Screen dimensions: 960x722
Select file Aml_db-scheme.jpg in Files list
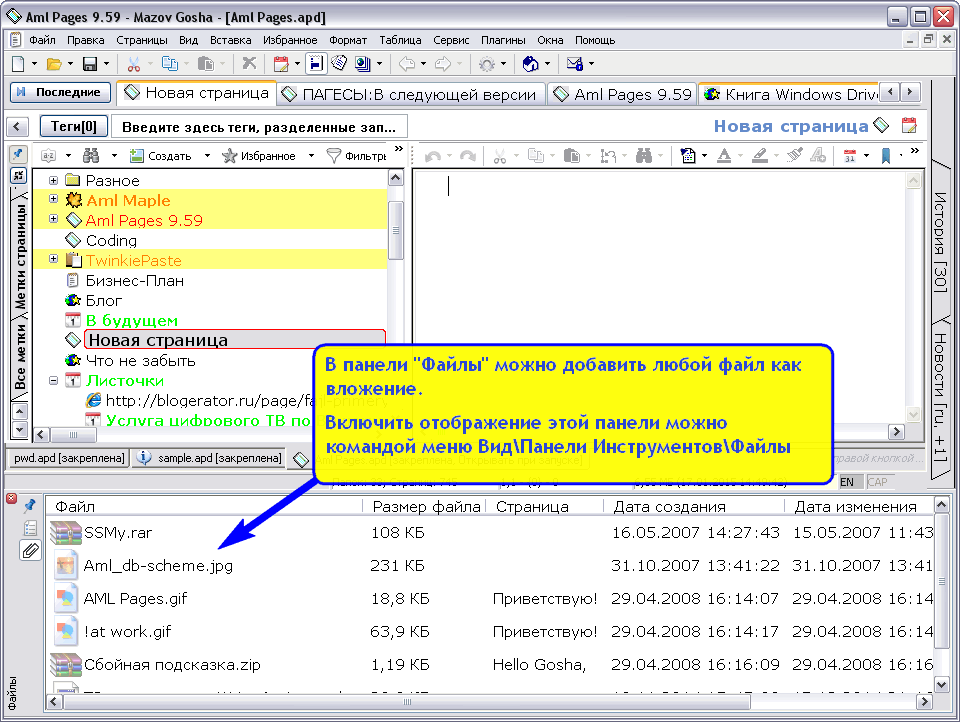pos(158,565)
